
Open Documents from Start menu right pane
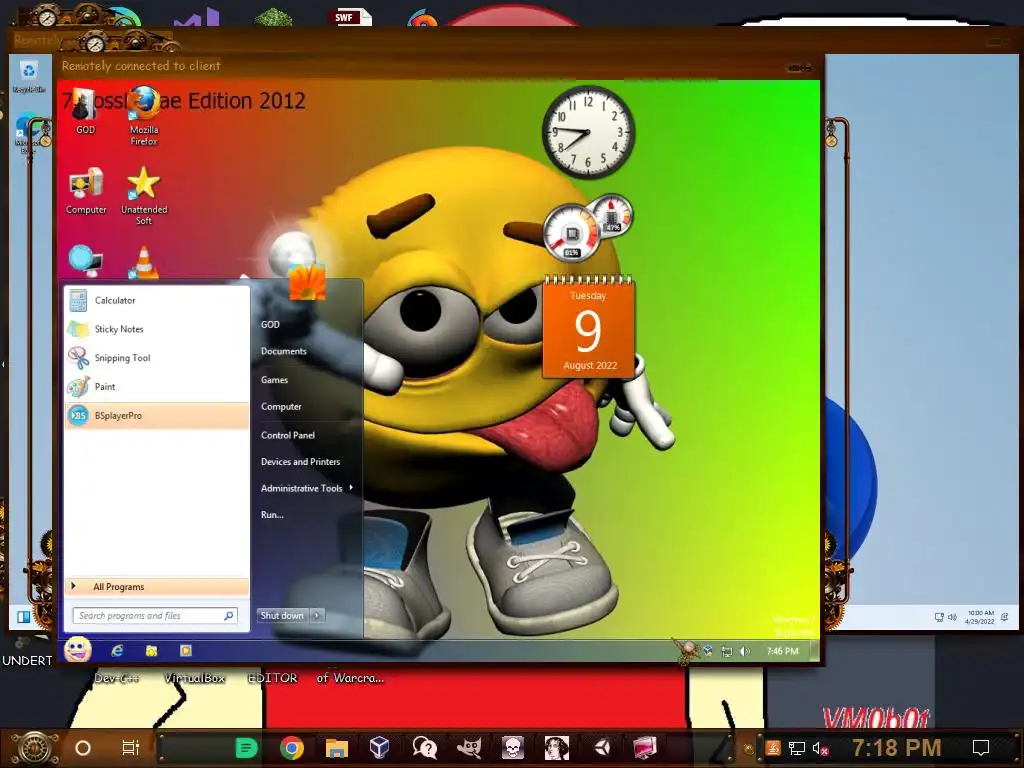(x=283, y=351)
